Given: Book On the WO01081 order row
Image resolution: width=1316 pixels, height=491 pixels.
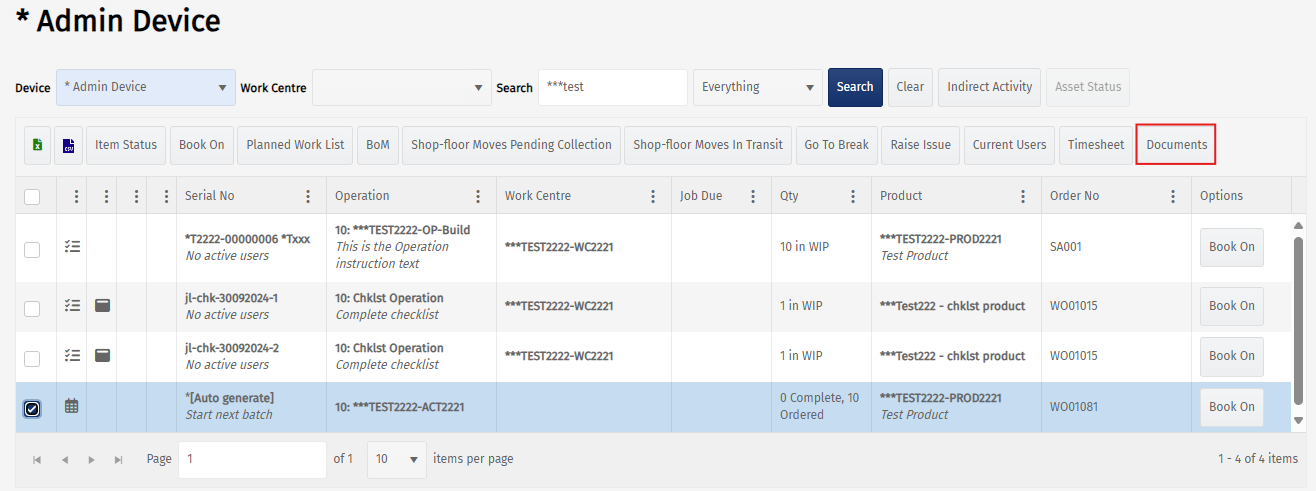Looking at the screenshot, I should [x=1231, y=407].
